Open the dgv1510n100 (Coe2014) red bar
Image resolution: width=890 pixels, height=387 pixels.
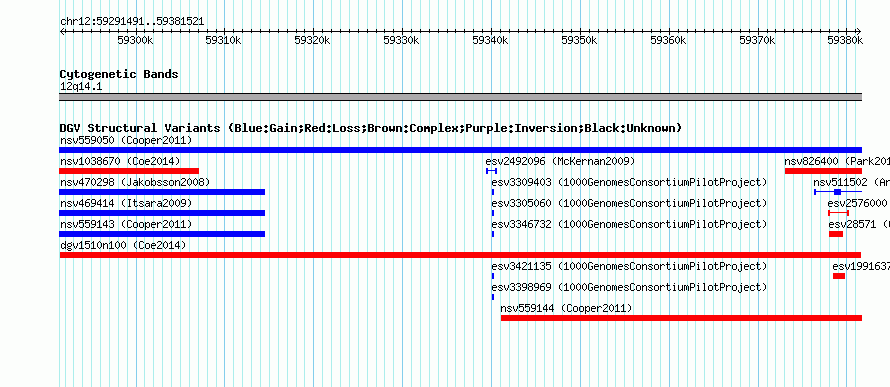tap(460, 255)
